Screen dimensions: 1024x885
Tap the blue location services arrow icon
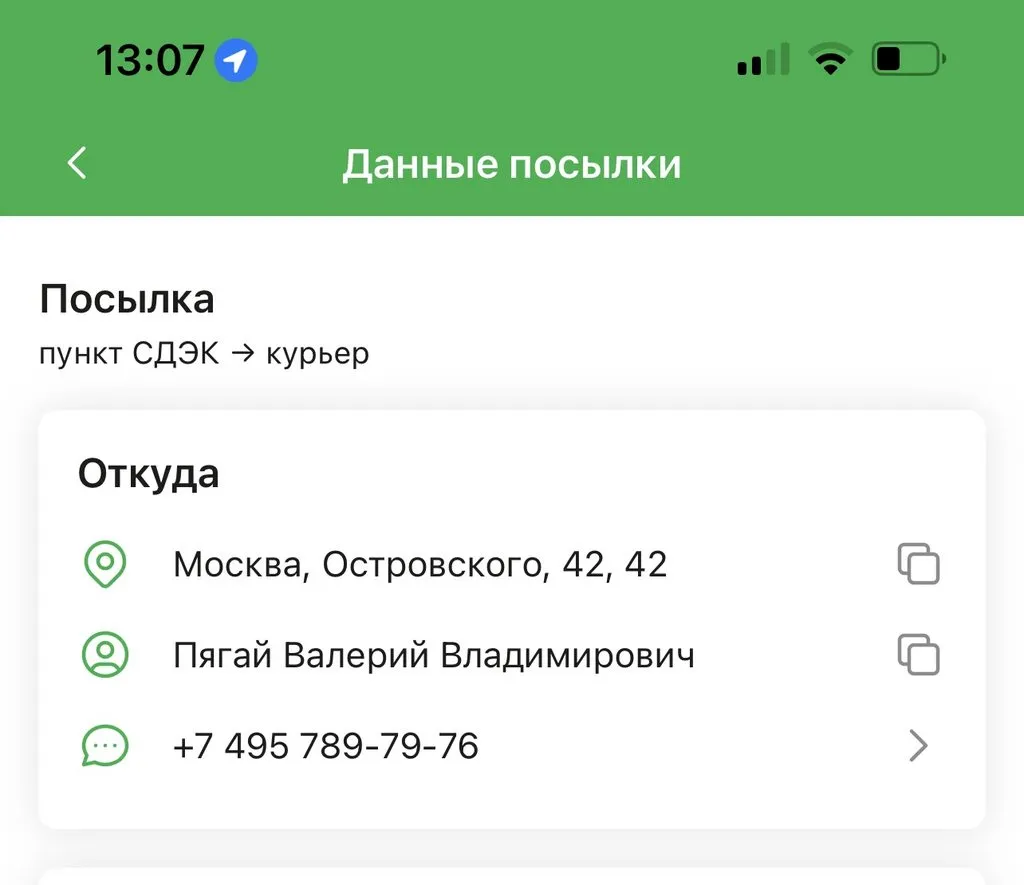236,61
